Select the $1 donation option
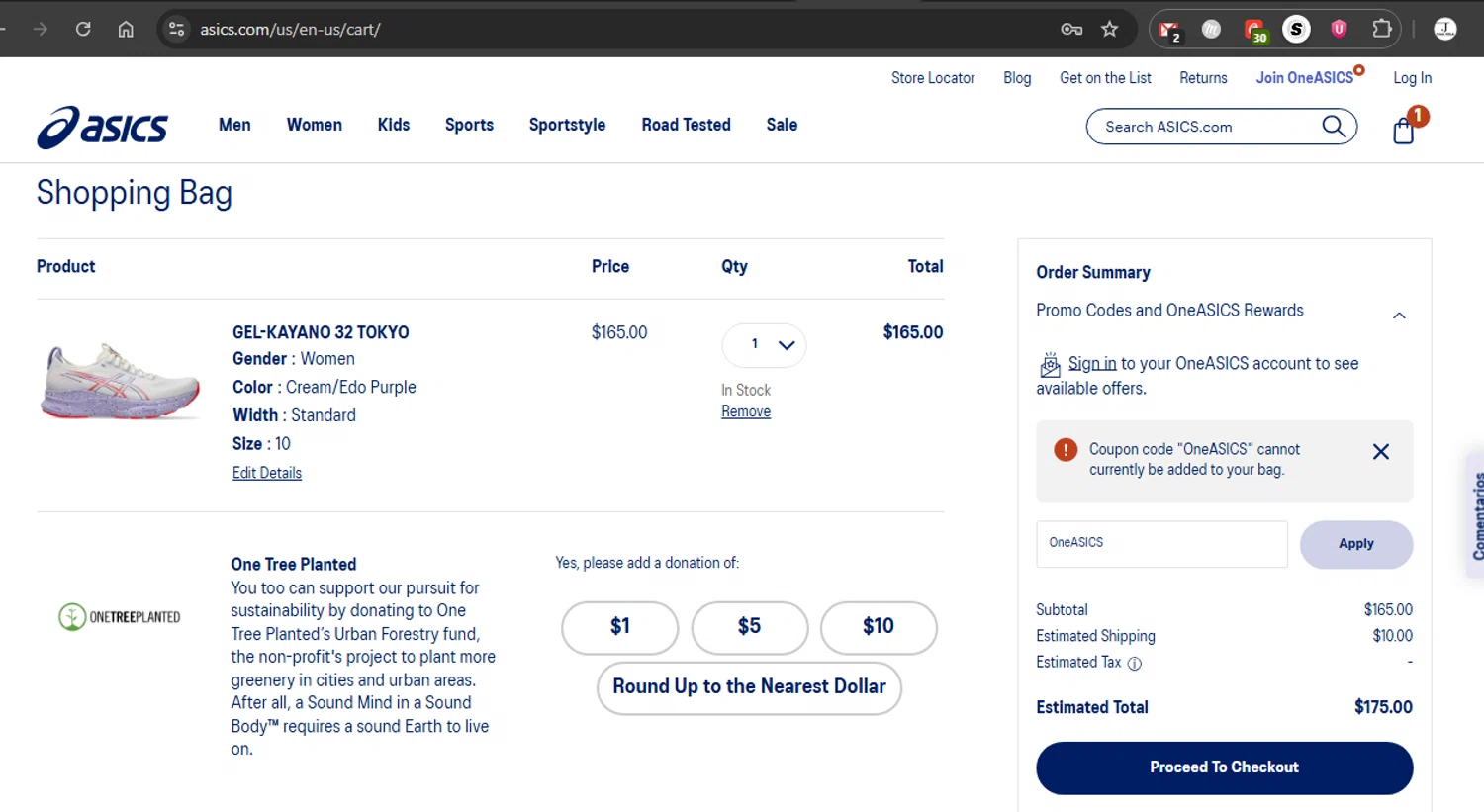Screen dimensions: 1484x812 point(619,627)
